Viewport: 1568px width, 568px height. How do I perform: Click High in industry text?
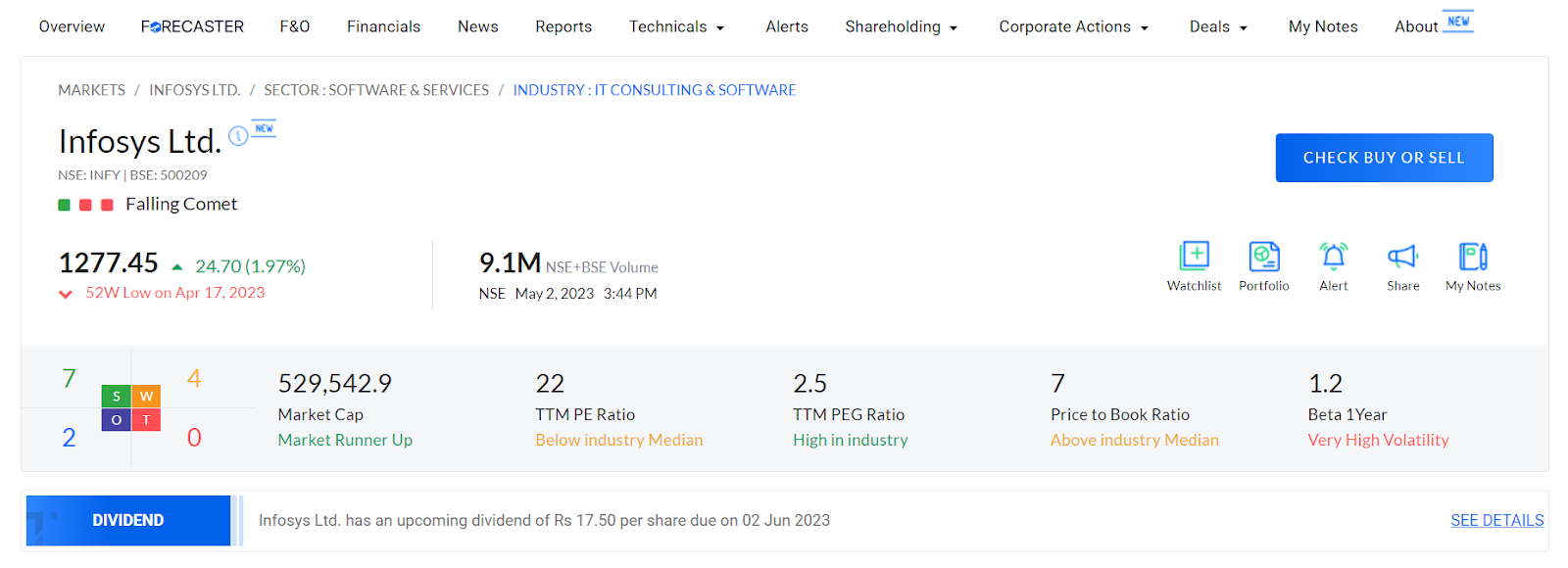[x=851, y=441]
